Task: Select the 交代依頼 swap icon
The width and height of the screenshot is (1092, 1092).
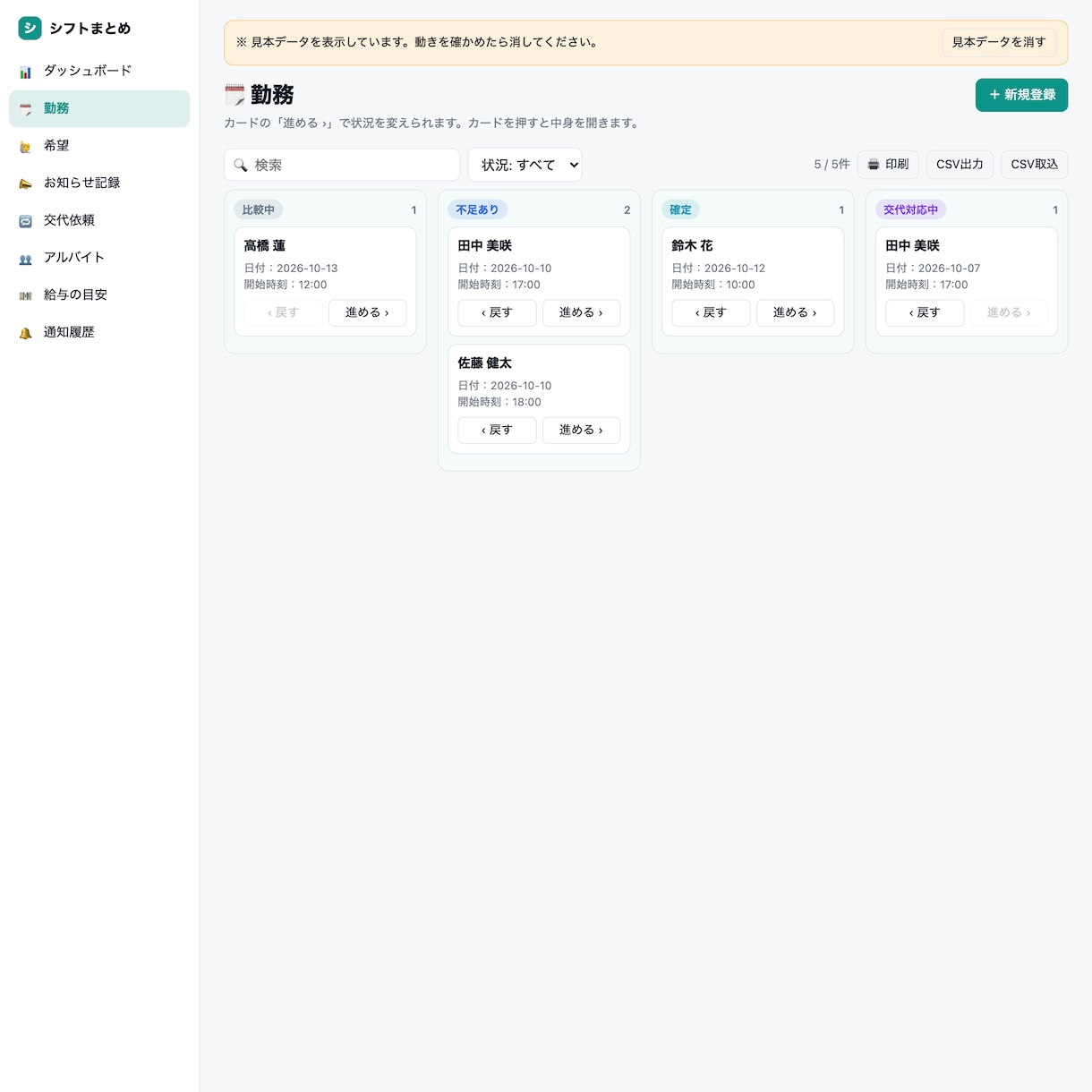Action: 26,221
